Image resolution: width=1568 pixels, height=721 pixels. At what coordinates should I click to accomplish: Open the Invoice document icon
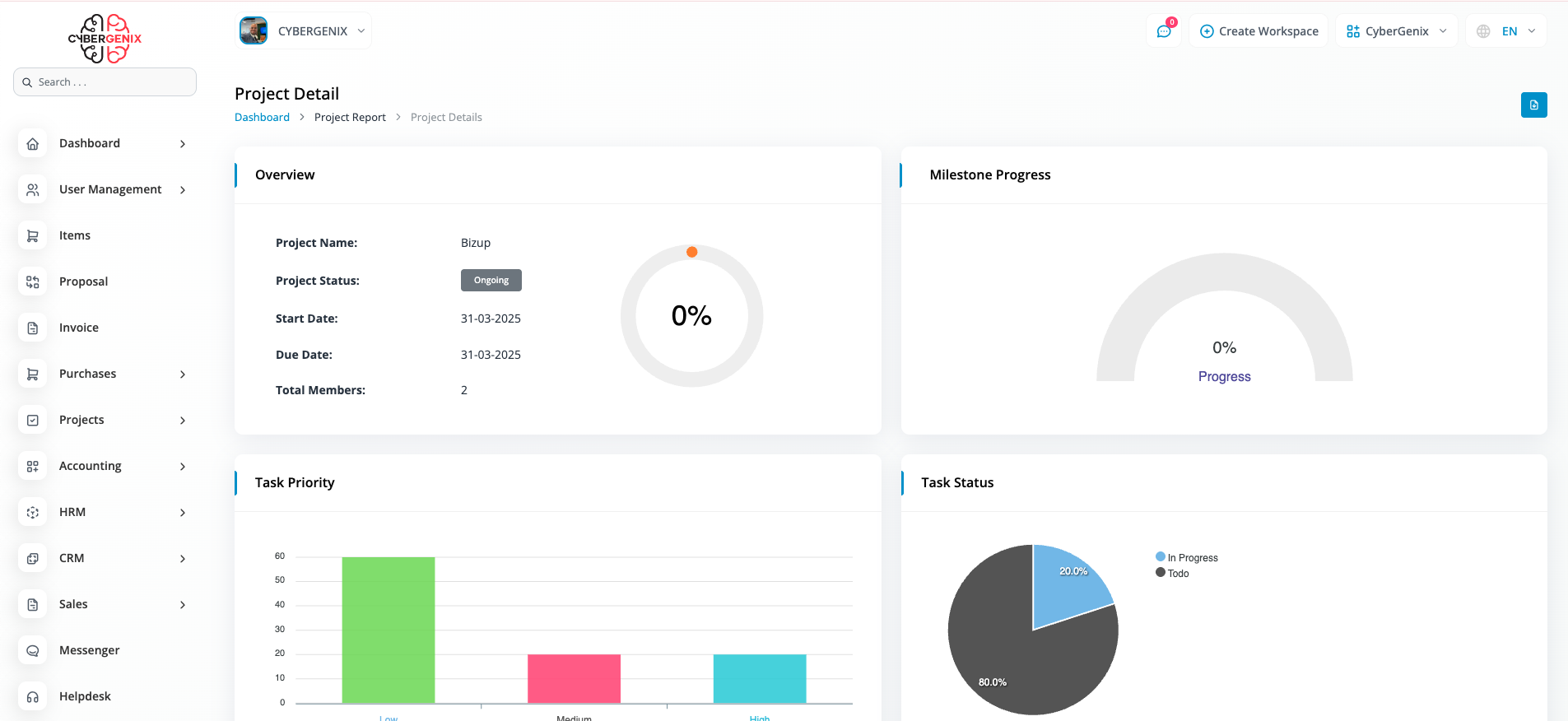(x=33, y=328)
